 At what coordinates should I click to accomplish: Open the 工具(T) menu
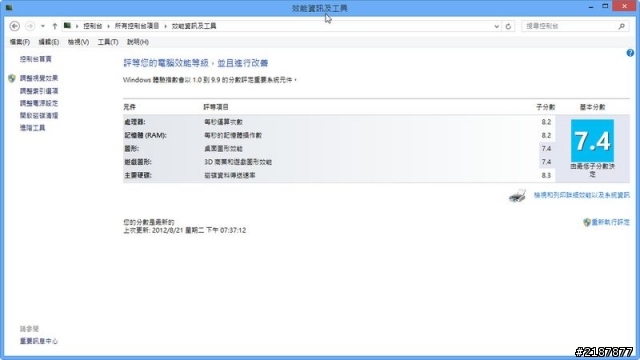click(x=108, y=42)
